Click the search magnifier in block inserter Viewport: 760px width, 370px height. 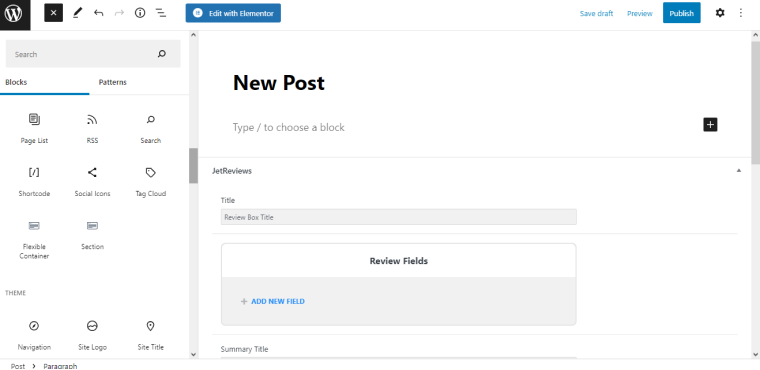point(162,54)
